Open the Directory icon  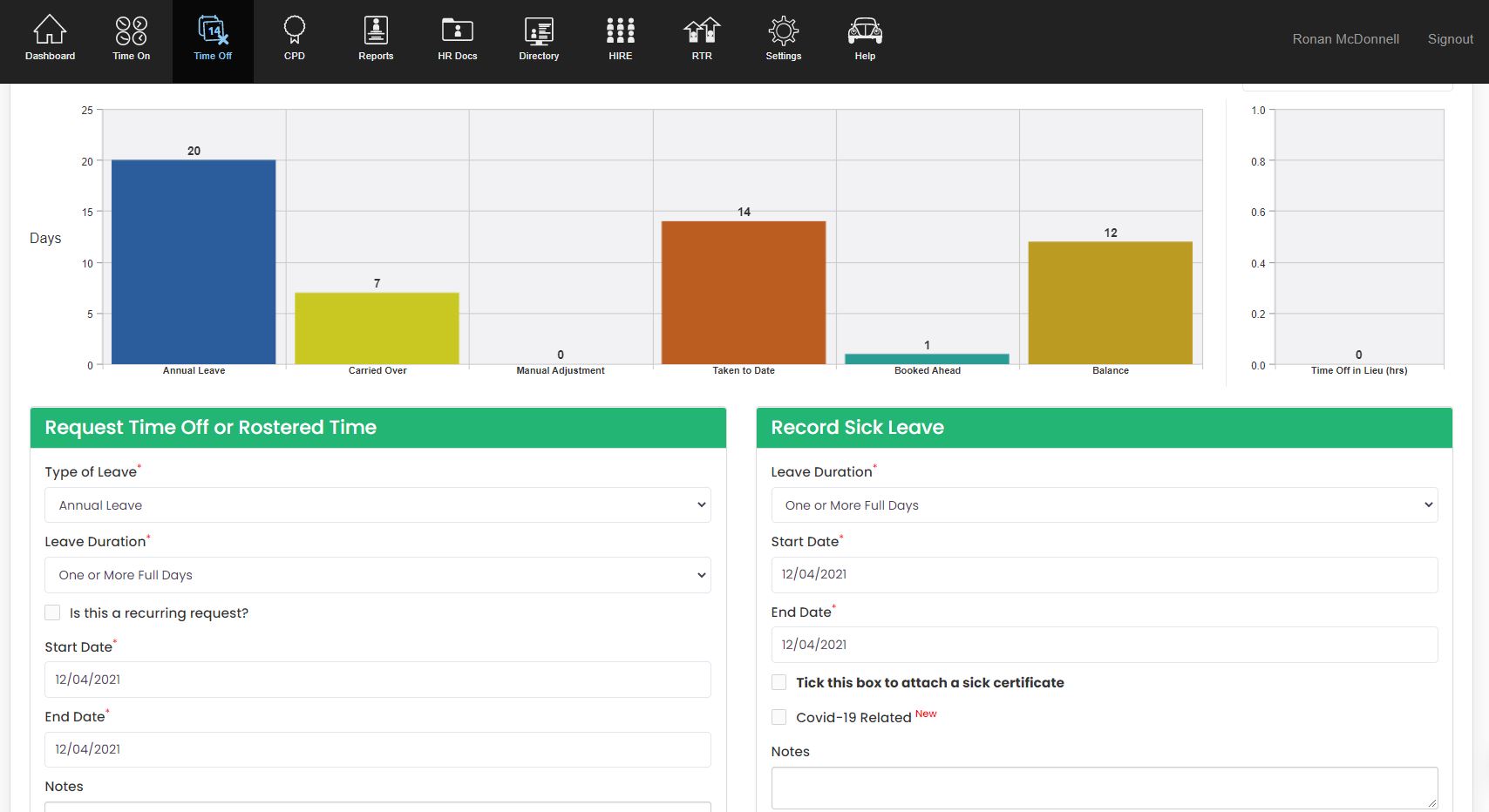539,33
